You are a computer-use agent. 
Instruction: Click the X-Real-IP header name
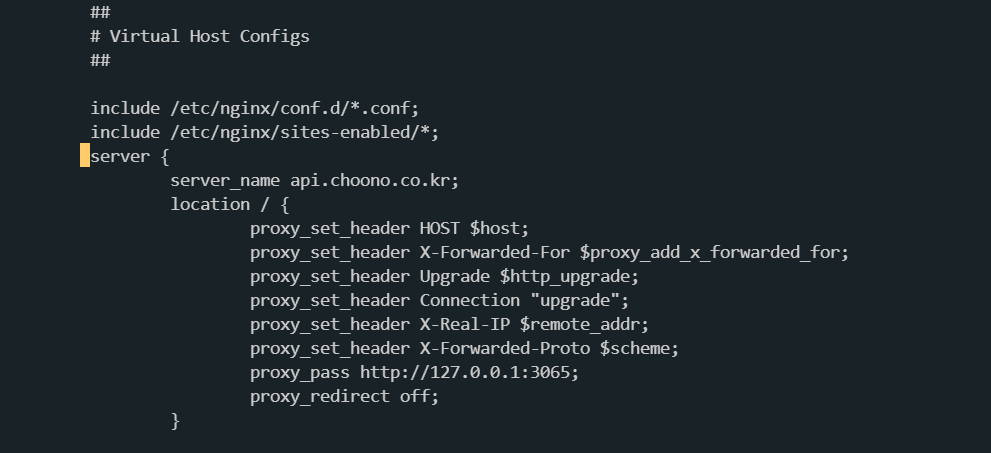tap(465, 324)
